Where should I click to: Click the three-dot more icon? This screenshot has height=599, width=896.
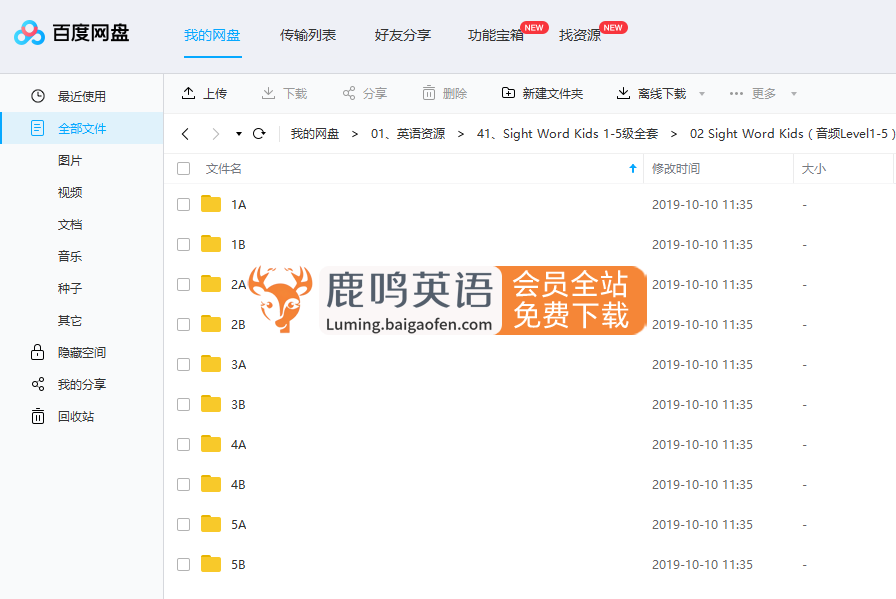pyautogui.click(x=736, y=93)
